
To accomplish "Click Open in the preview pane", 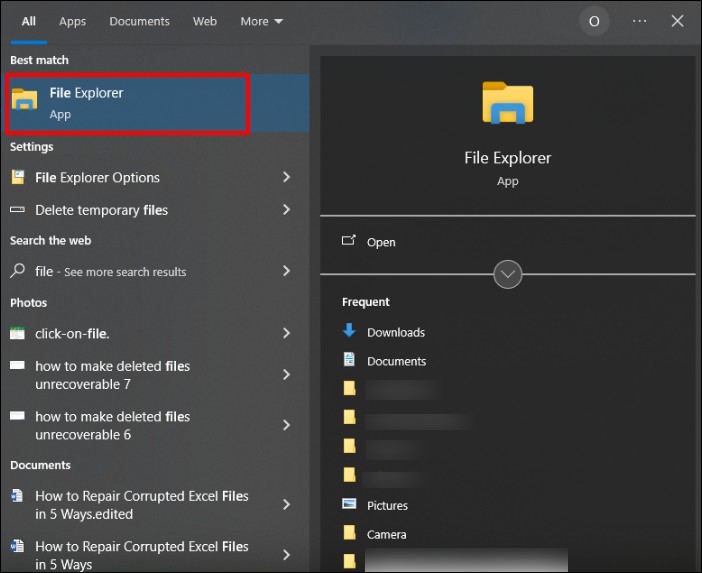I will click(x=381, y=242).
